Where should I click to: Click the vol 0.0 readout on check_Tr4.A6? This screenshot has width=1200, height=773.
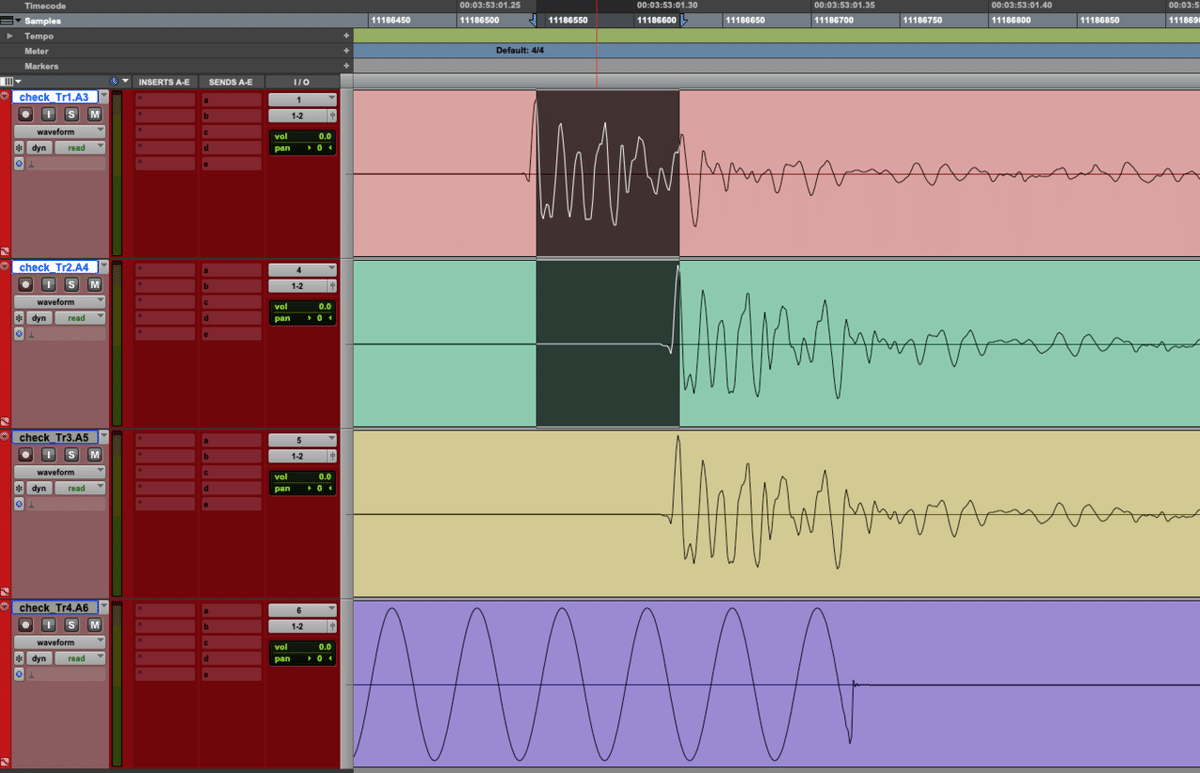pyautogui.click(x=302, y=646)
